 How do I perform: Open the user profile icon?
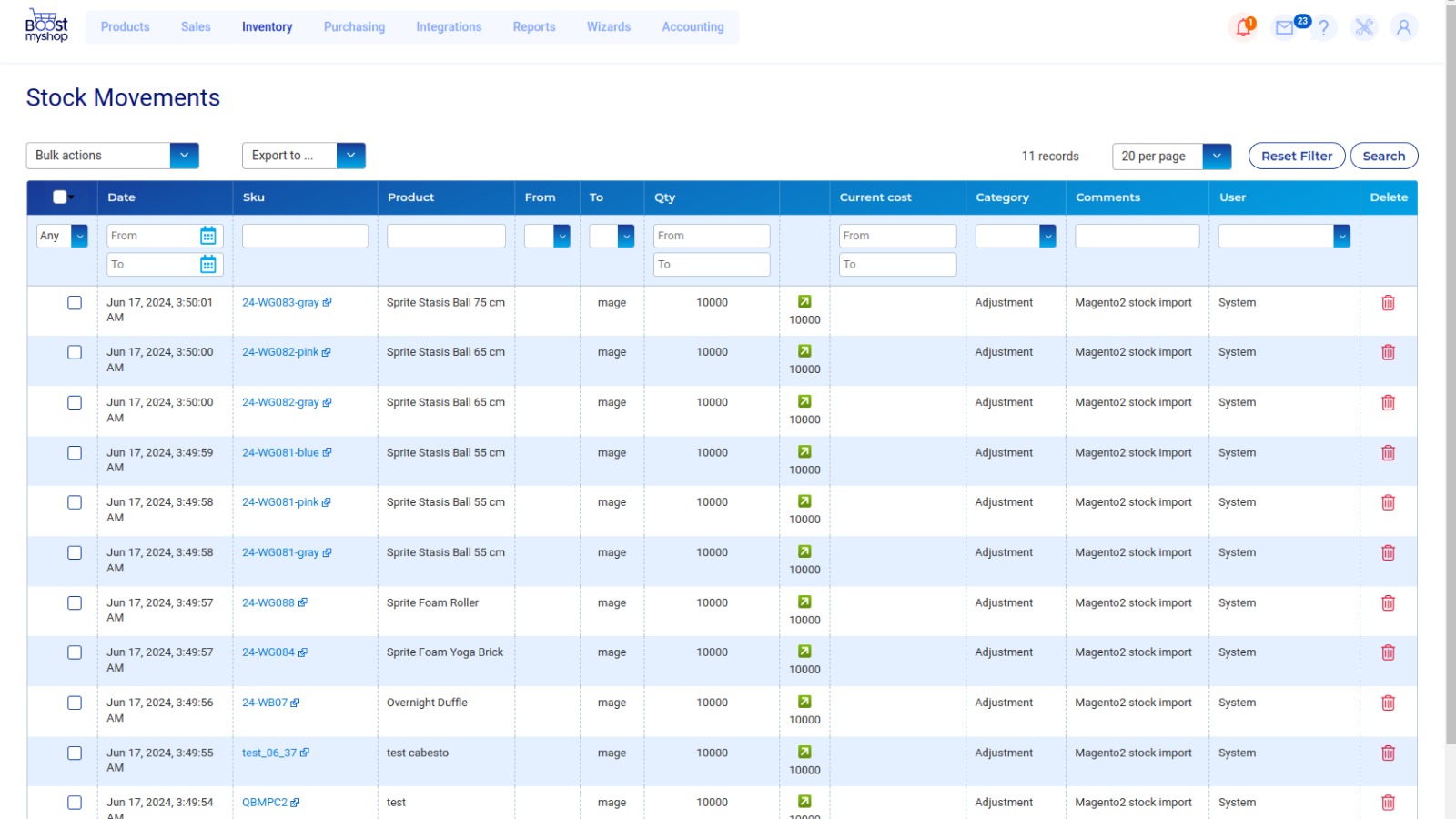tap(1404, 27)
